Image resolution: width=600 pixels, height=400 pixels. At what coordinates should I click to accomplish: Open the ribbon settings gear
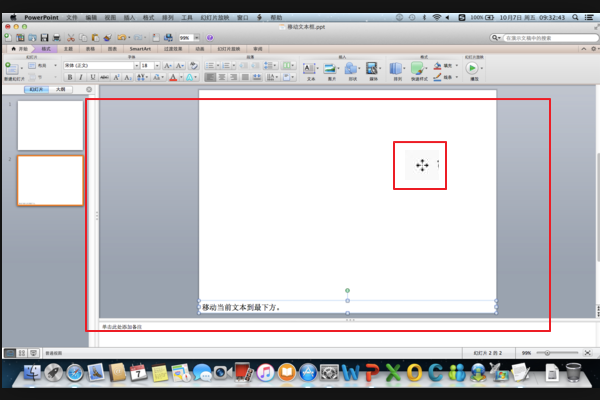[x=593, y=49]
